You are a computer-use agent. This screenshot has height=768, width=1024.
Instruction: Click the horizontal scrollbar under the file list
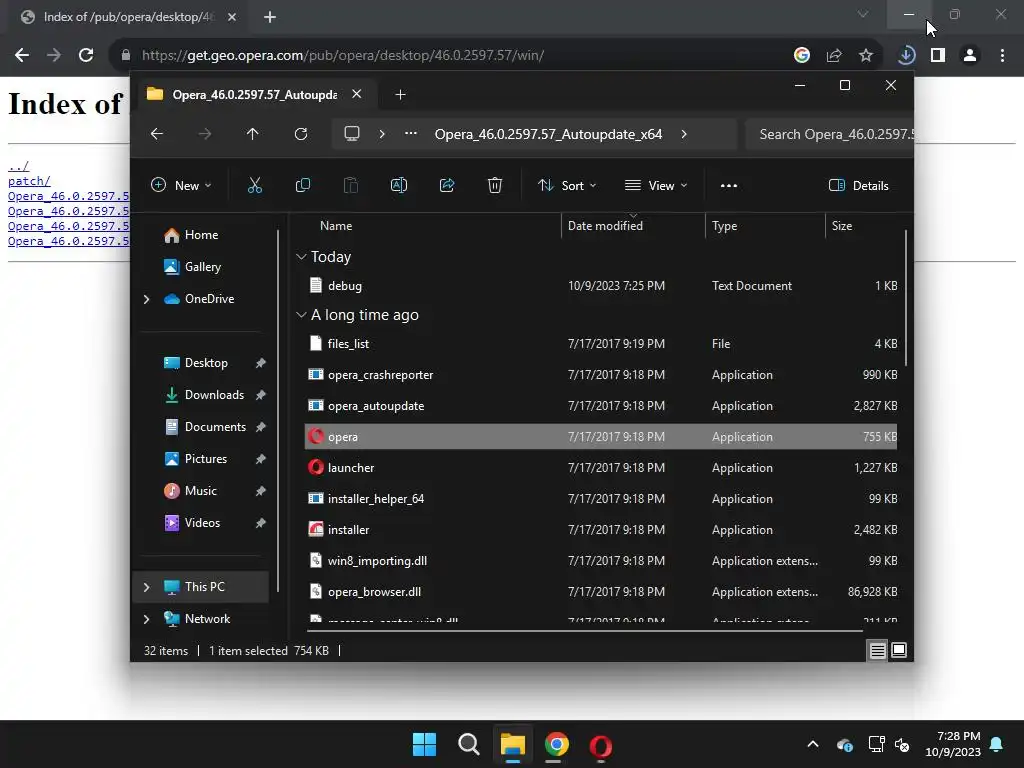[x=584, y=631]
